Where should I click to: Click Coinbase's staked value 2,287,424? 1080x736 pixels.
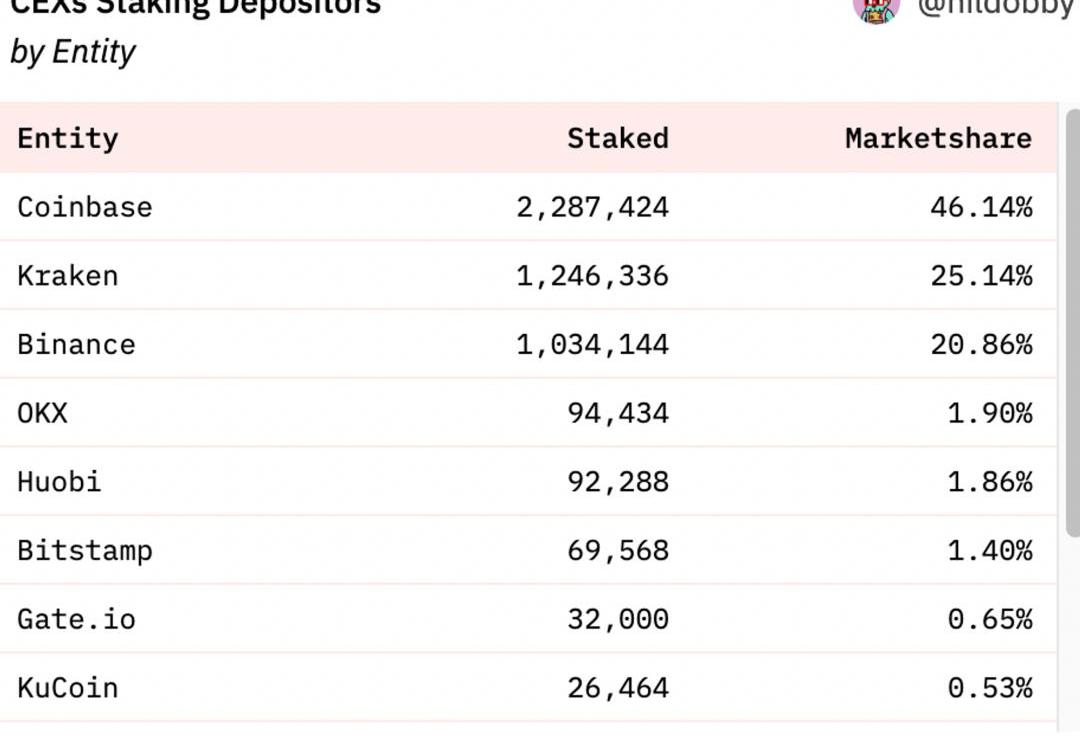[592, 207]
